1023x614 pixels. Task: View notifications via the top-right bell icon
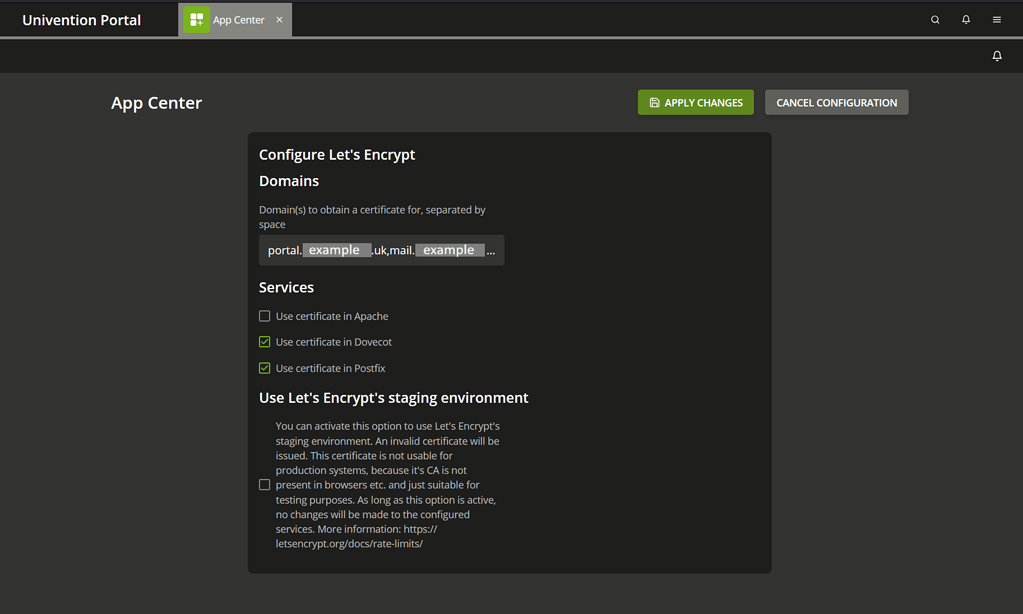(965, 19)
